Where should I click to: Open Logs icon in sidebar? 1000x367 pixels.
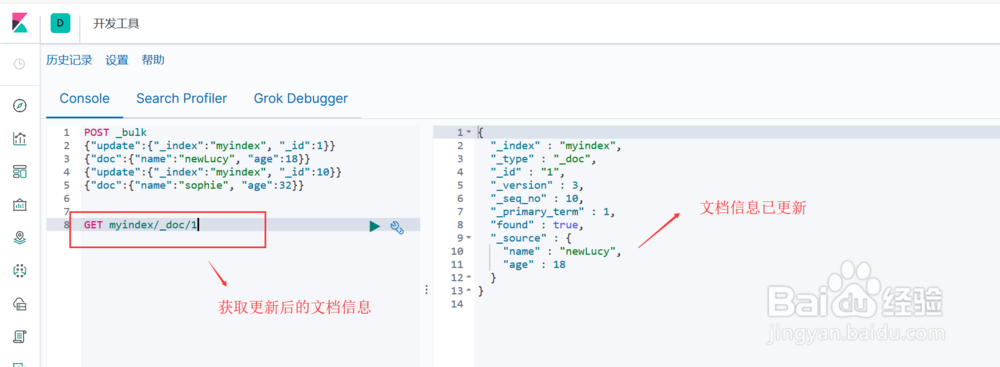(x=20, y=336)
